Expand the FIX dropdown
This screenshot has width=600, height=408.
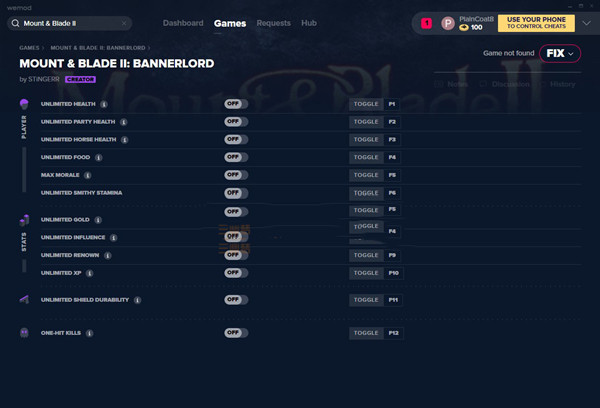(x=560, y=54)
